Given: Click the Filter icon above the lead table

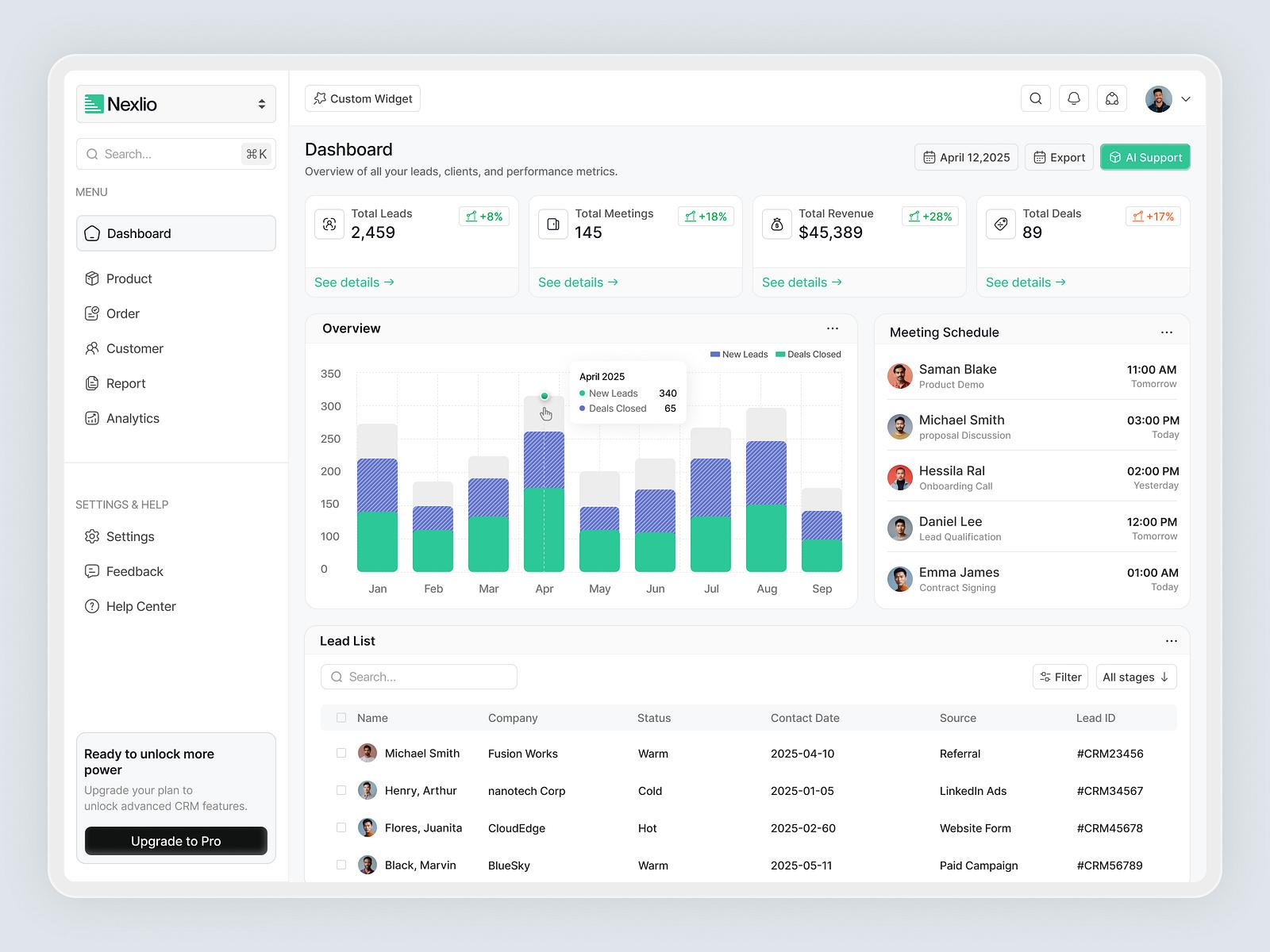Looking at the screenshot, I should tap(1044, 677).
